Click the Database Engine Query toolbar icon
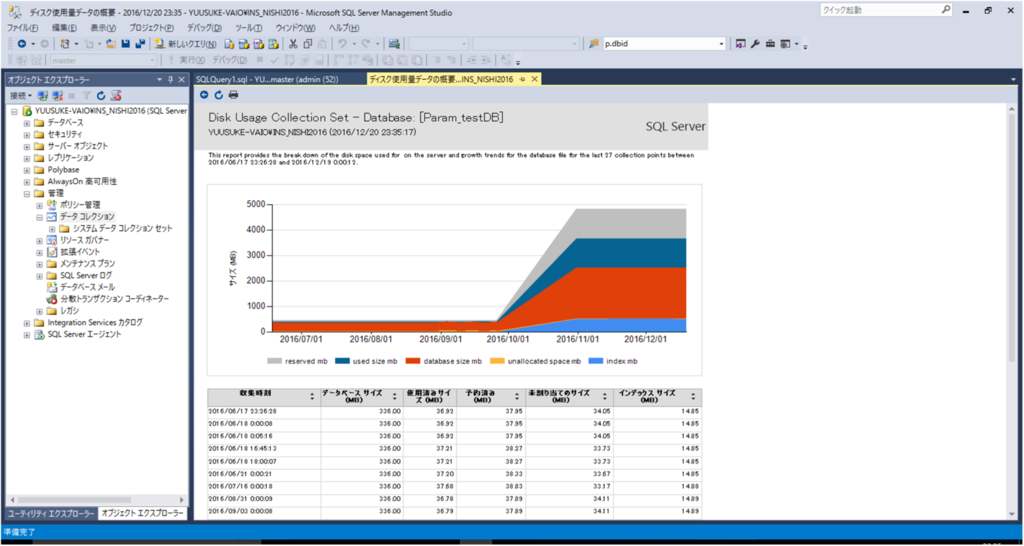The image size is (1024, 546). 229,44
